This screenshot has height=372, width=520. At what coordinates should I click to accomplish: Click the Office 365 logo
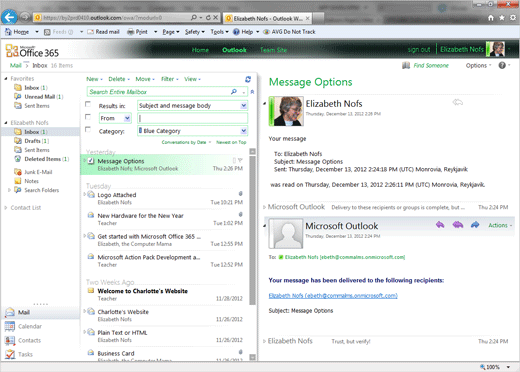32,51
